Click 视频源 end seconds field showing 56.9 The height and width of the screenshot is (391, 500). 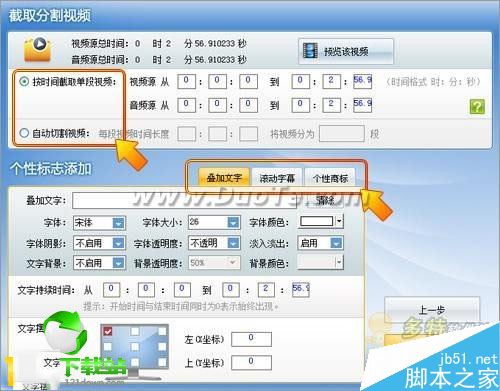tap(362, 81)
